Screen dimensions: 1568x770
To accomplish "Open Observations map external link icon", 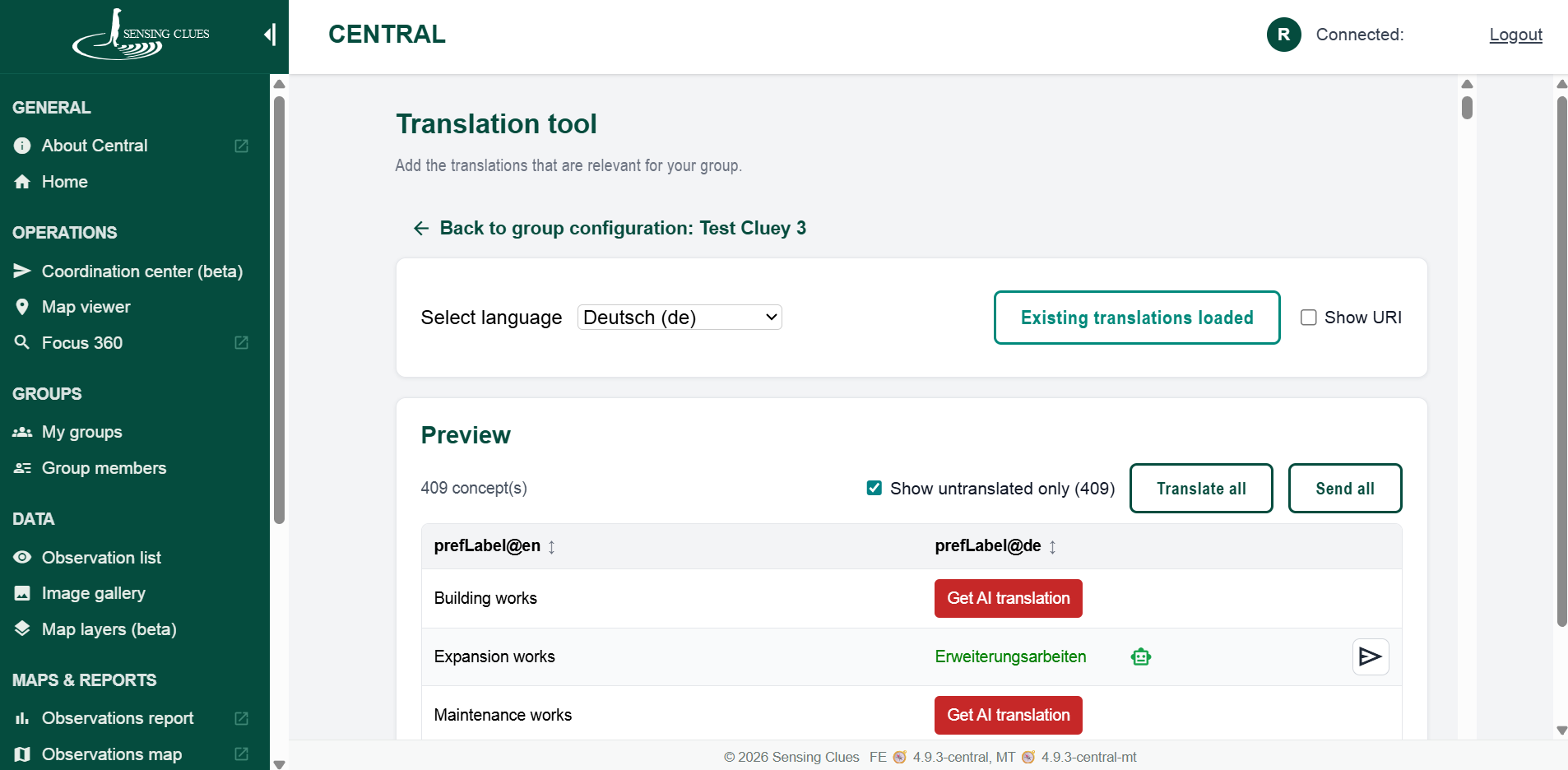I will 241,754.
